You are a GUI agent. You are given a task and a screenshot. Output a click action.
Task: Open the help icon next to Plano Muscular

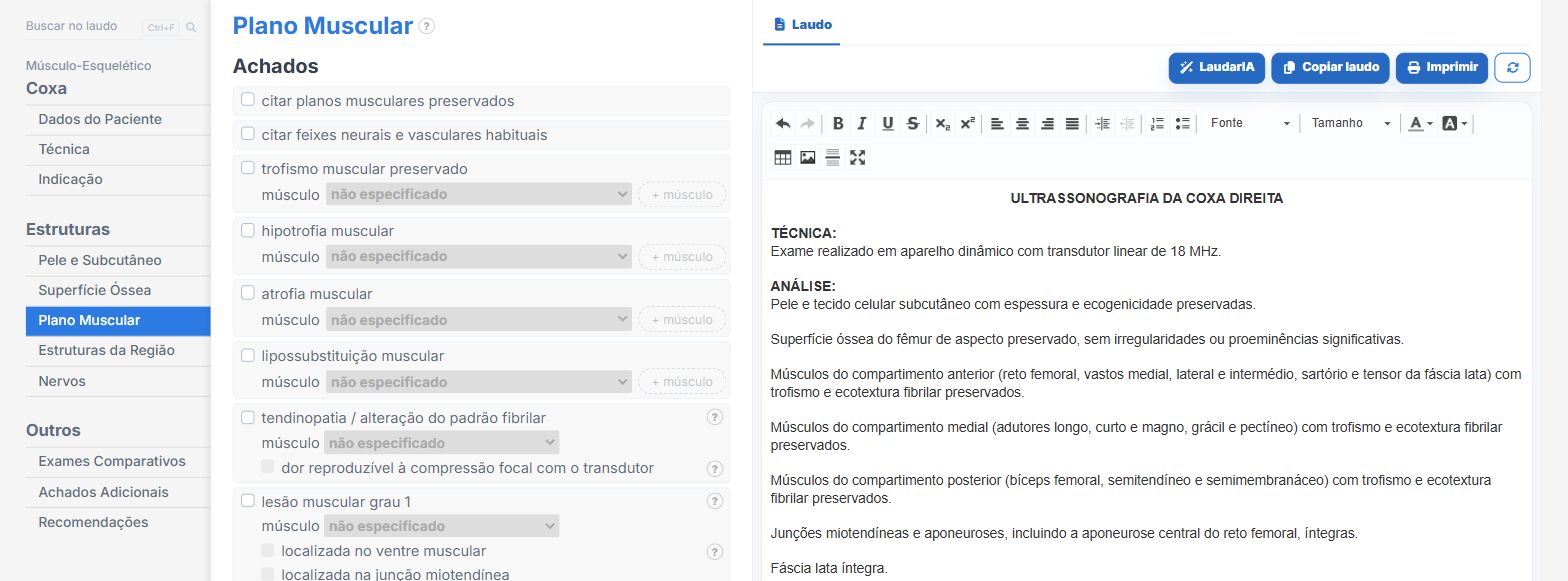pyautogui.click(x=427, y=27)
